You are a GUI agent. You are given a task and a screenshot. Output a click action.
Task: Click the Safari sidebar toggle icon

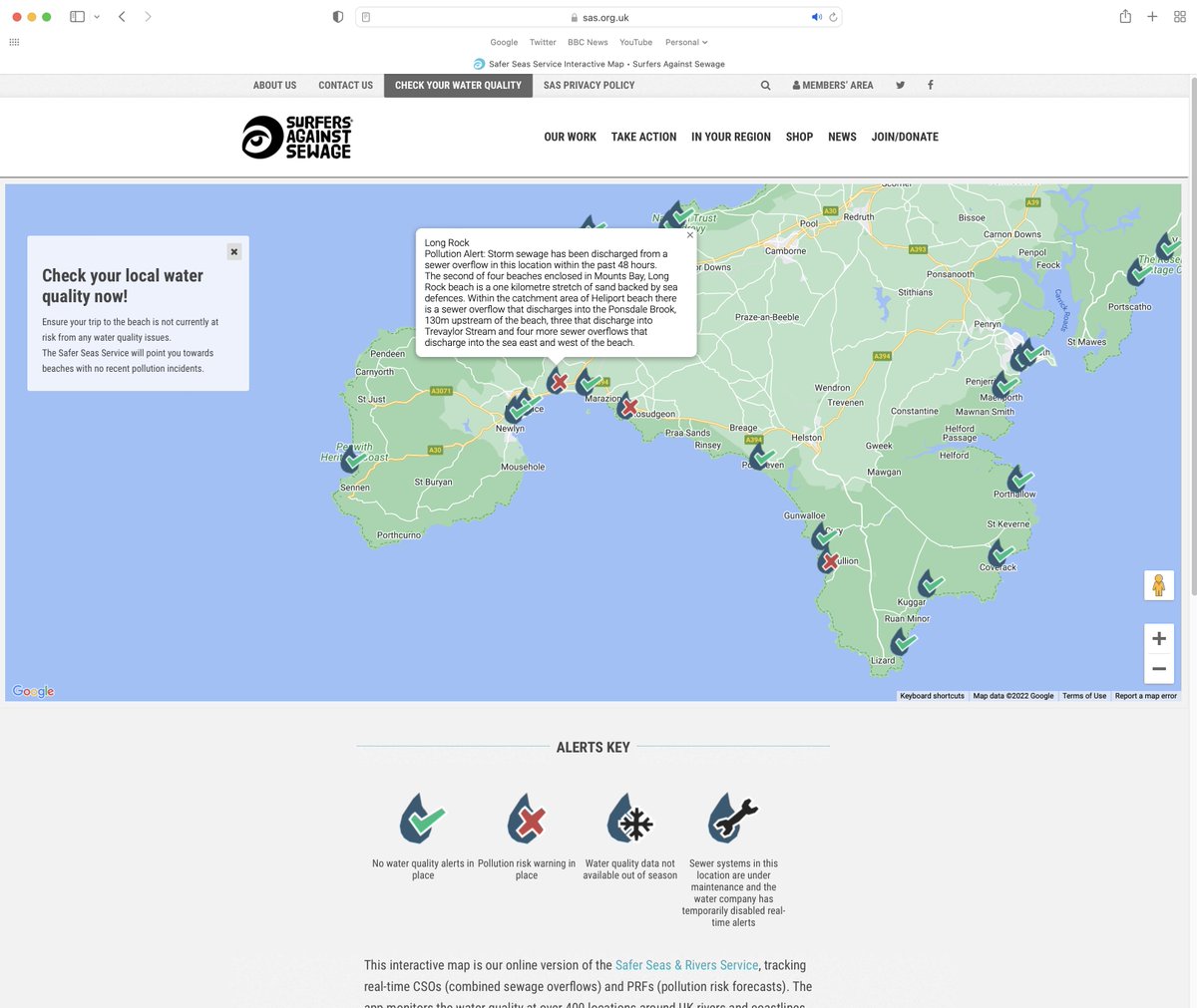(x=77, y=17)
